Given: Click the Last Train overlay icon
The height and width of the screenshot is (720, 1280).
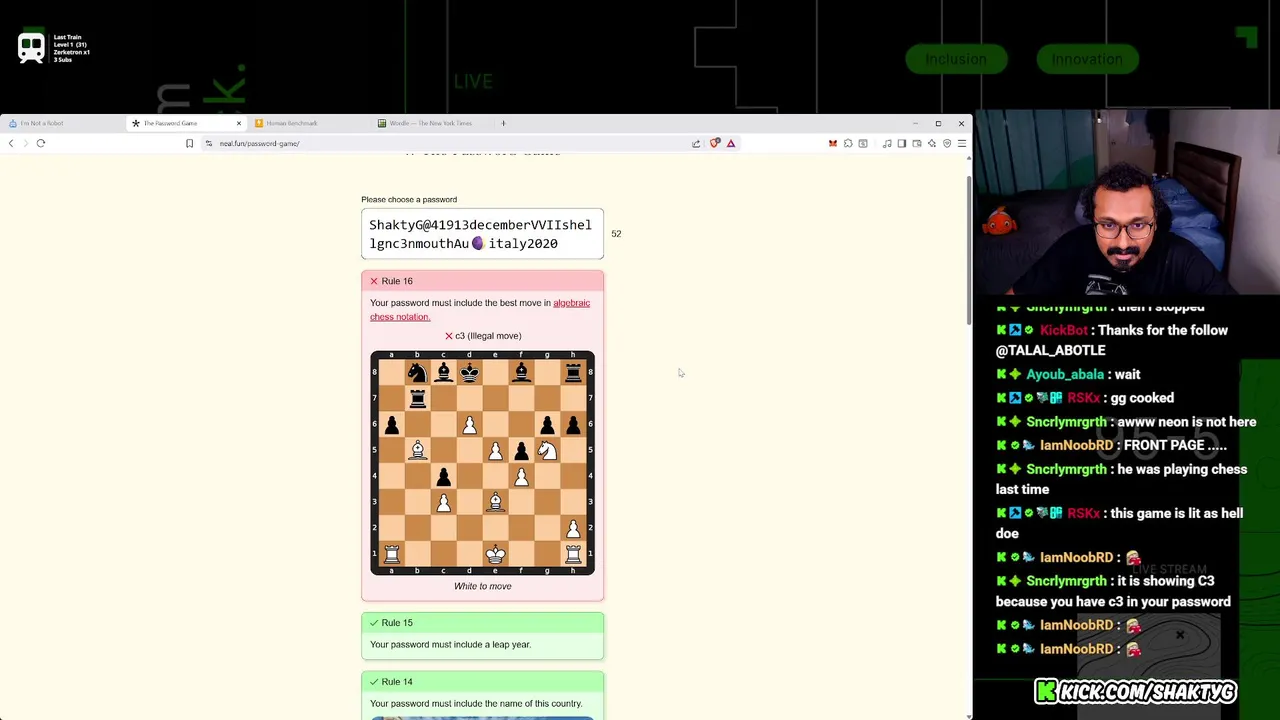Looking at the screenshot, I should (31, 48).
